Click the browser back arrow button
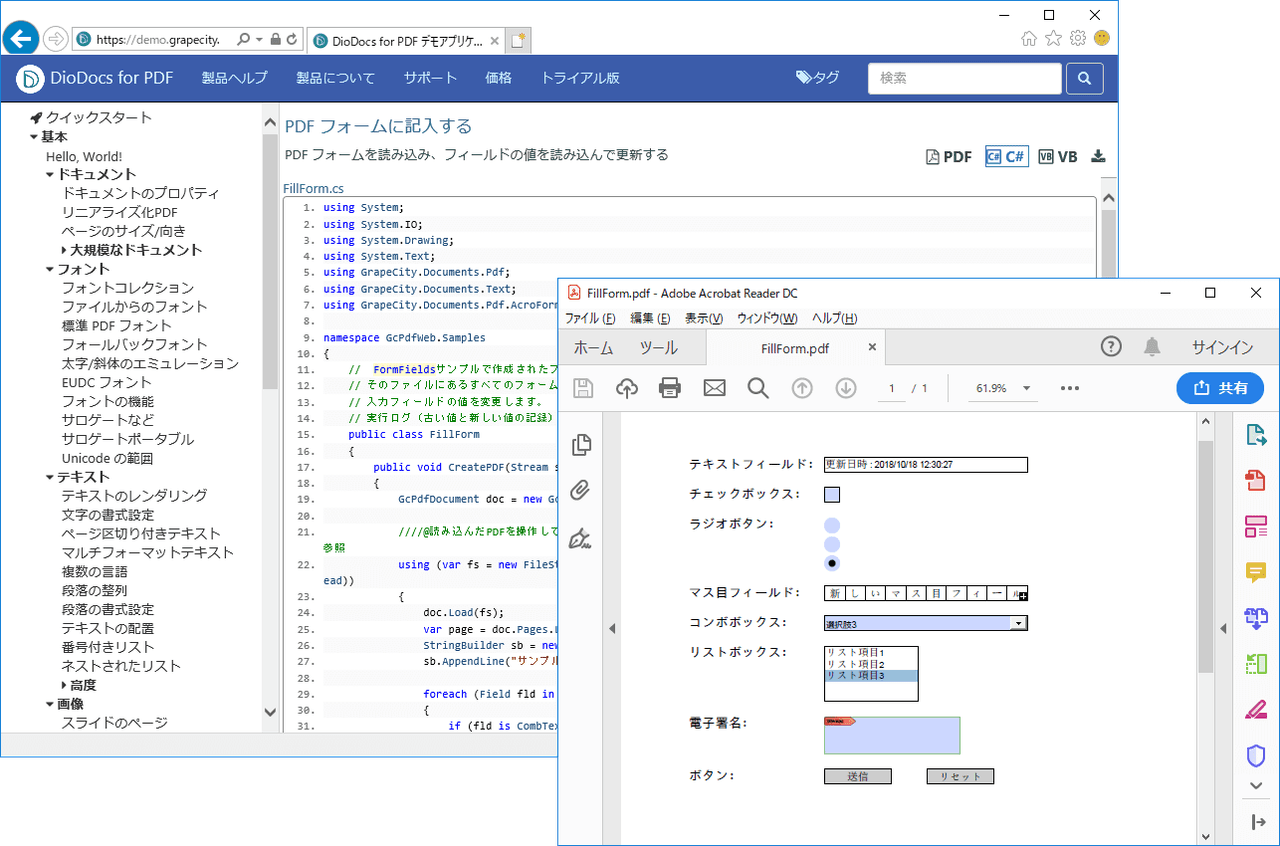The width and height of the screenshot is (1280, 846). tap(21, 39)
